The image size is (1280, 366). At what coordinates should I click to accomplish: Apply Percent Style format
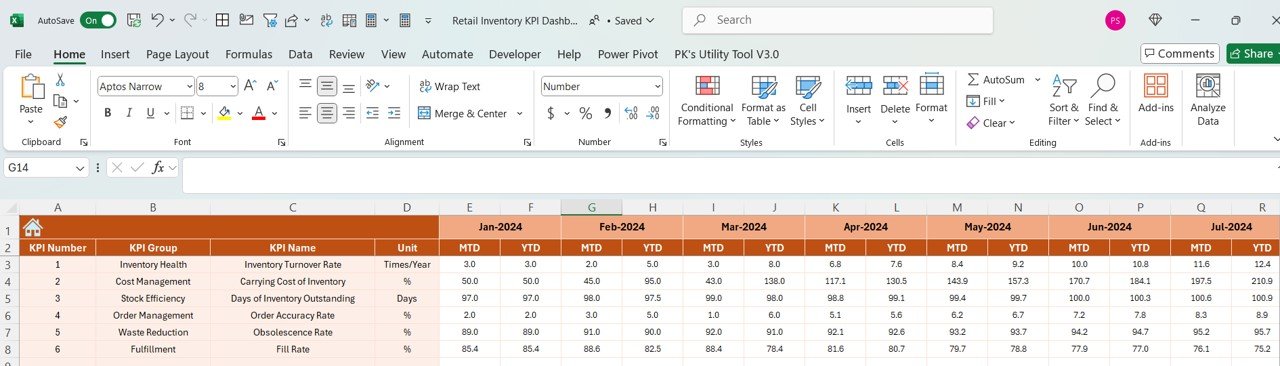[x=585, y=113]
